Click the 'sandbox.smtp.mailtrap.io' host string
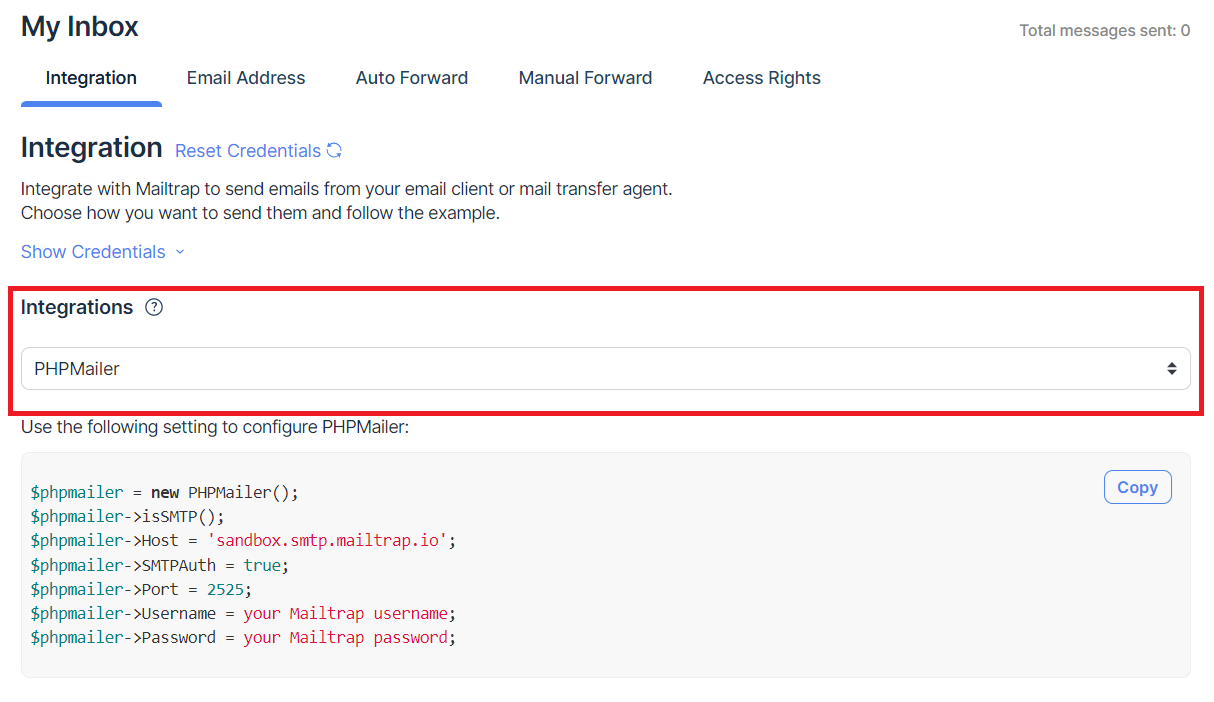The height and width of the screenshot is (702, 1214). 327,541
